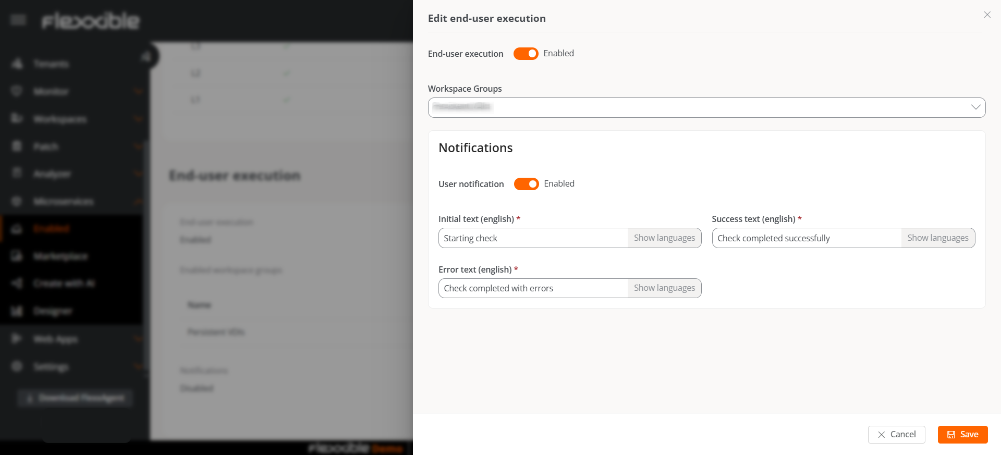This screenshot has height=455, width=1001.
Task: Expand the Web Apps sidebar section arrow
Action: click(138, 339)
